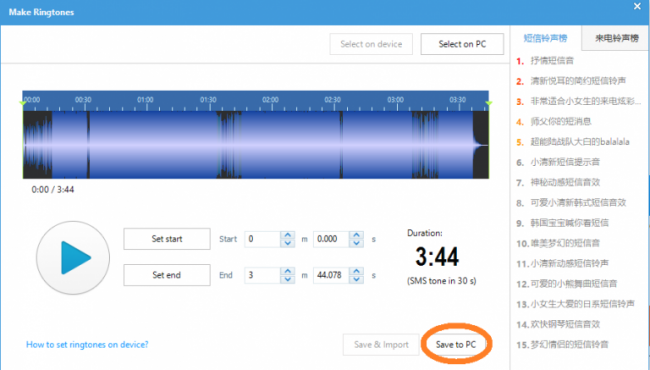Click the End seconds field showing 44.078

(x=331, y=275)
